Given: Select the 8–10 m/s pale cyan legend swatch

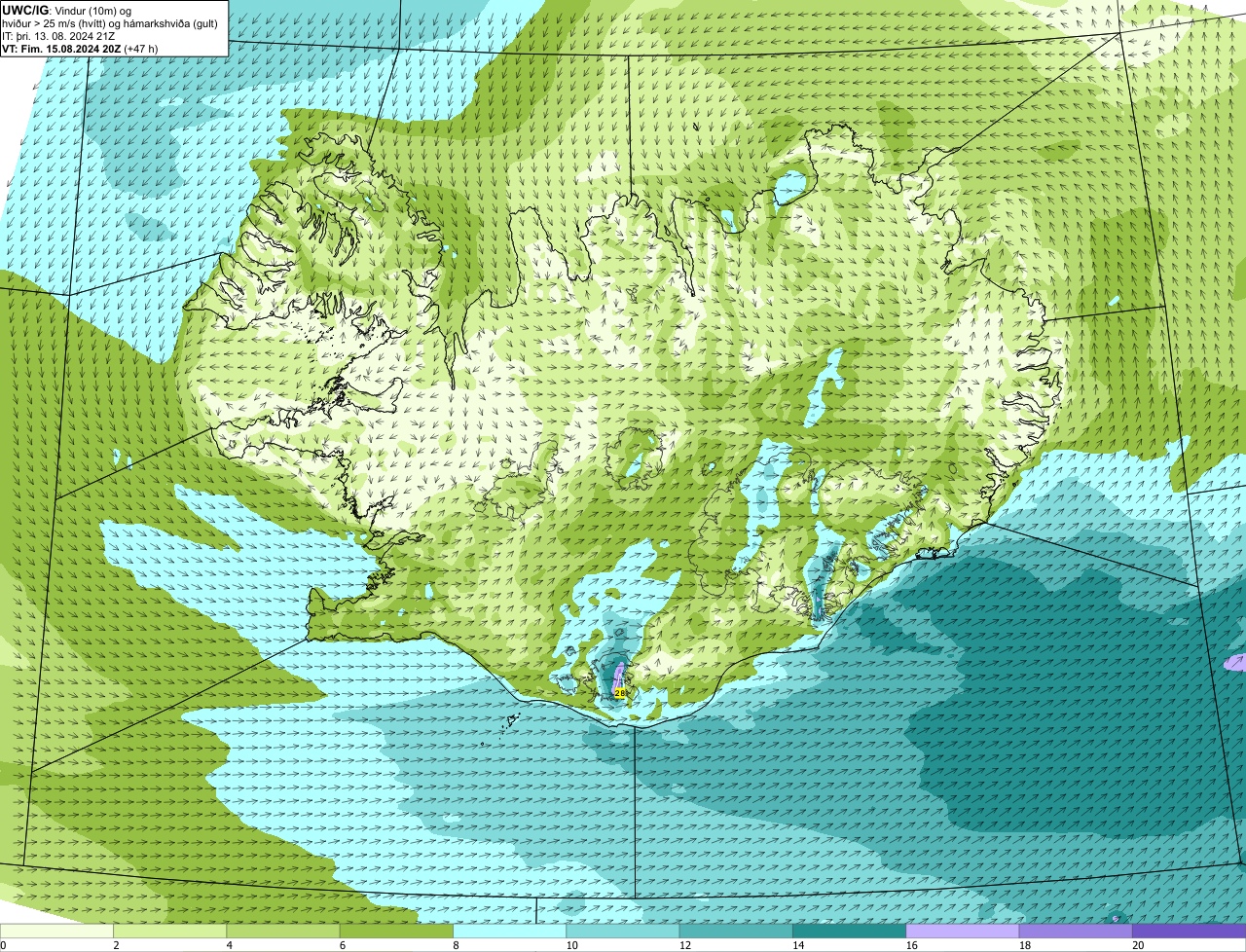Looking at the screenshot, I should click(509, 931).
